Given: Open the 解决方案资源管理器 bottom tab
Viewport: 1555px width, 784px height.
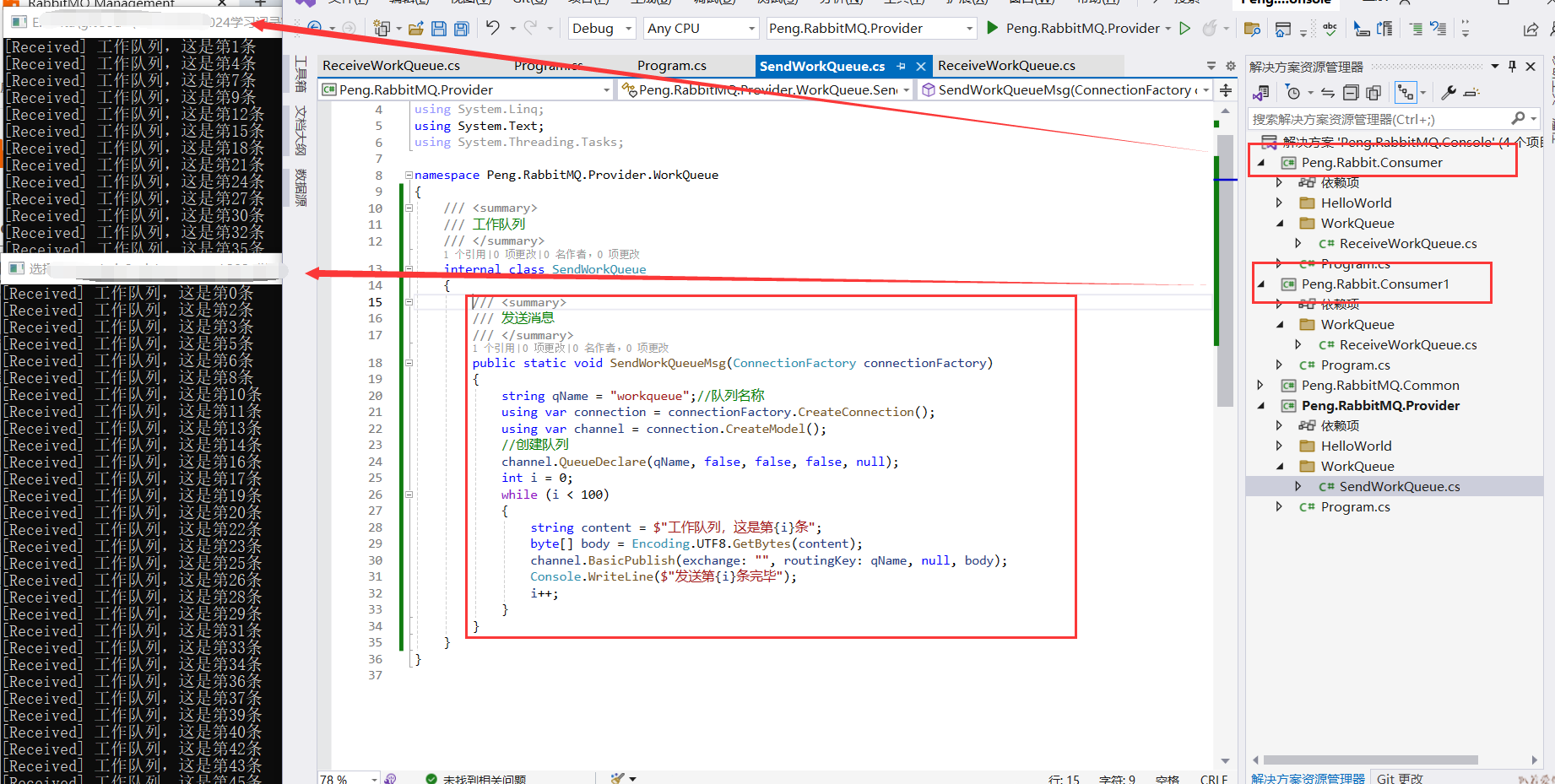Looking at the screenshot, I should (1308, 778).
